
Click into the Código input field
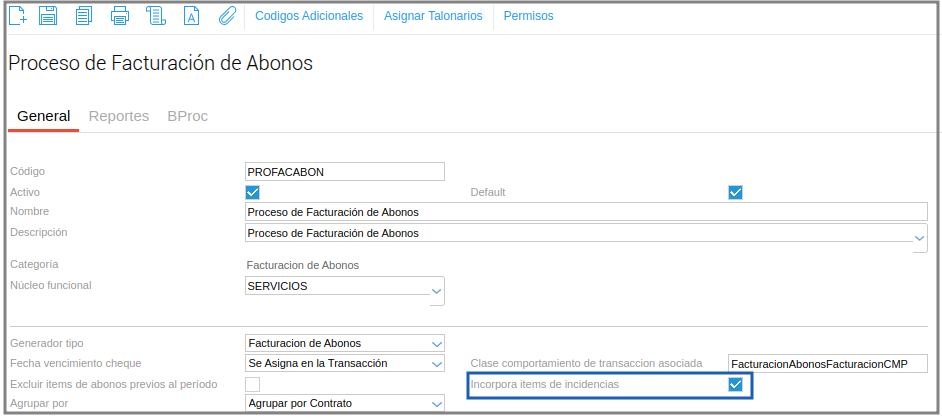(x=344, y=172)
